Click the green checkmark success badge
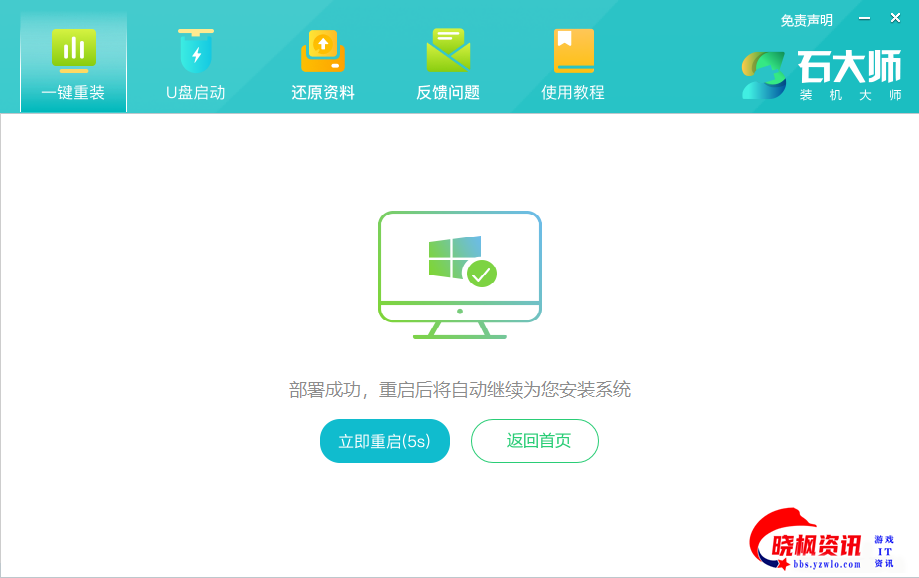The height and width of the screenshot is (578, 919). pyautogui.click(x=482, y=272)
